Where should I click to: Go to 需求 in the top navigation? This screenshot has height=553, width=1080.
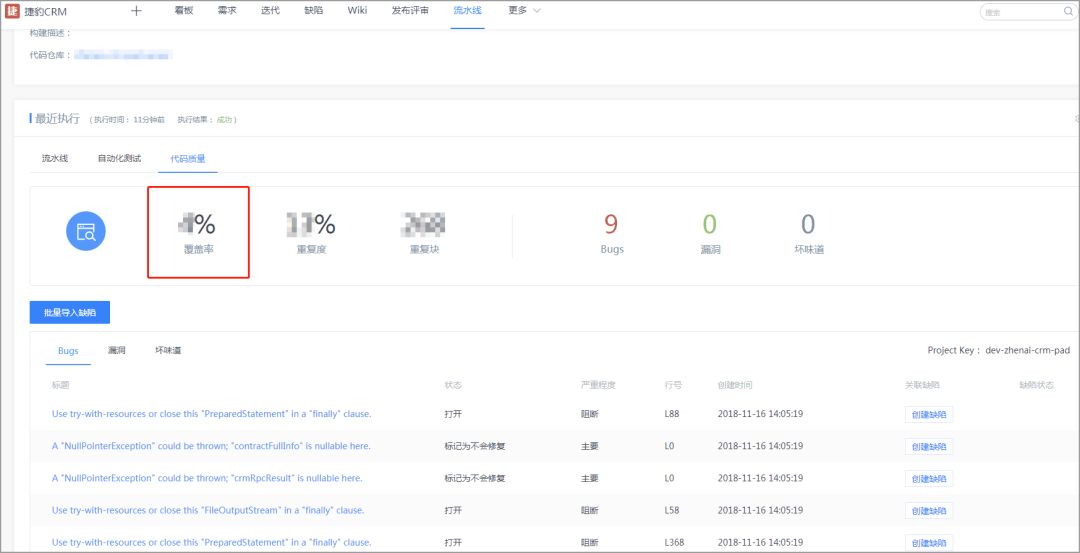[x=227, y=11]
